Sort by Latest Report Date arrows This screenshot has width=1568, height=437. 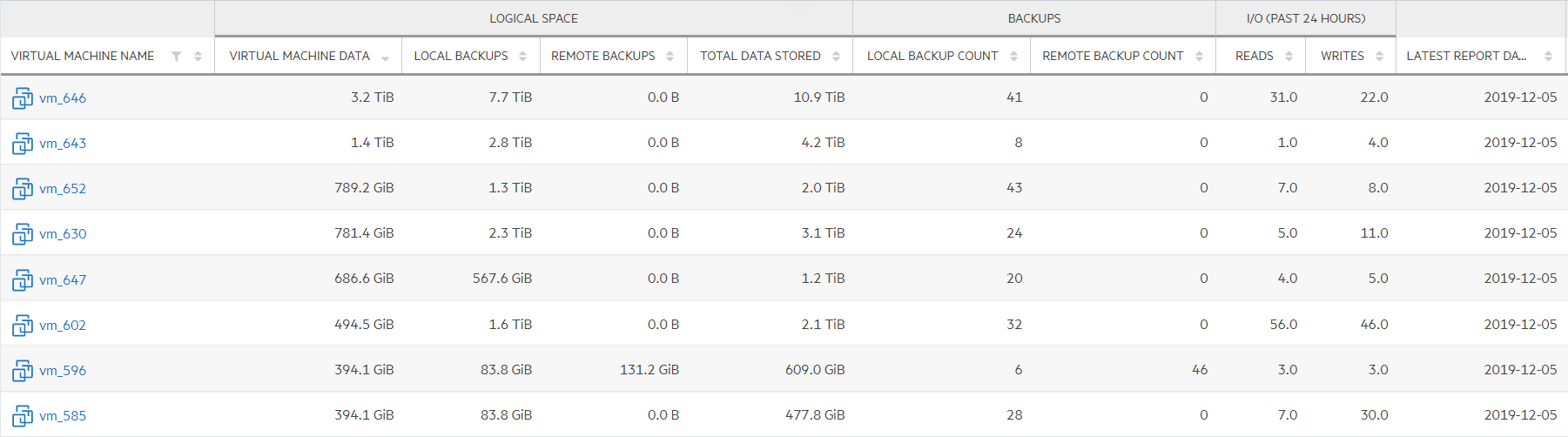(x=1549, y=56)
